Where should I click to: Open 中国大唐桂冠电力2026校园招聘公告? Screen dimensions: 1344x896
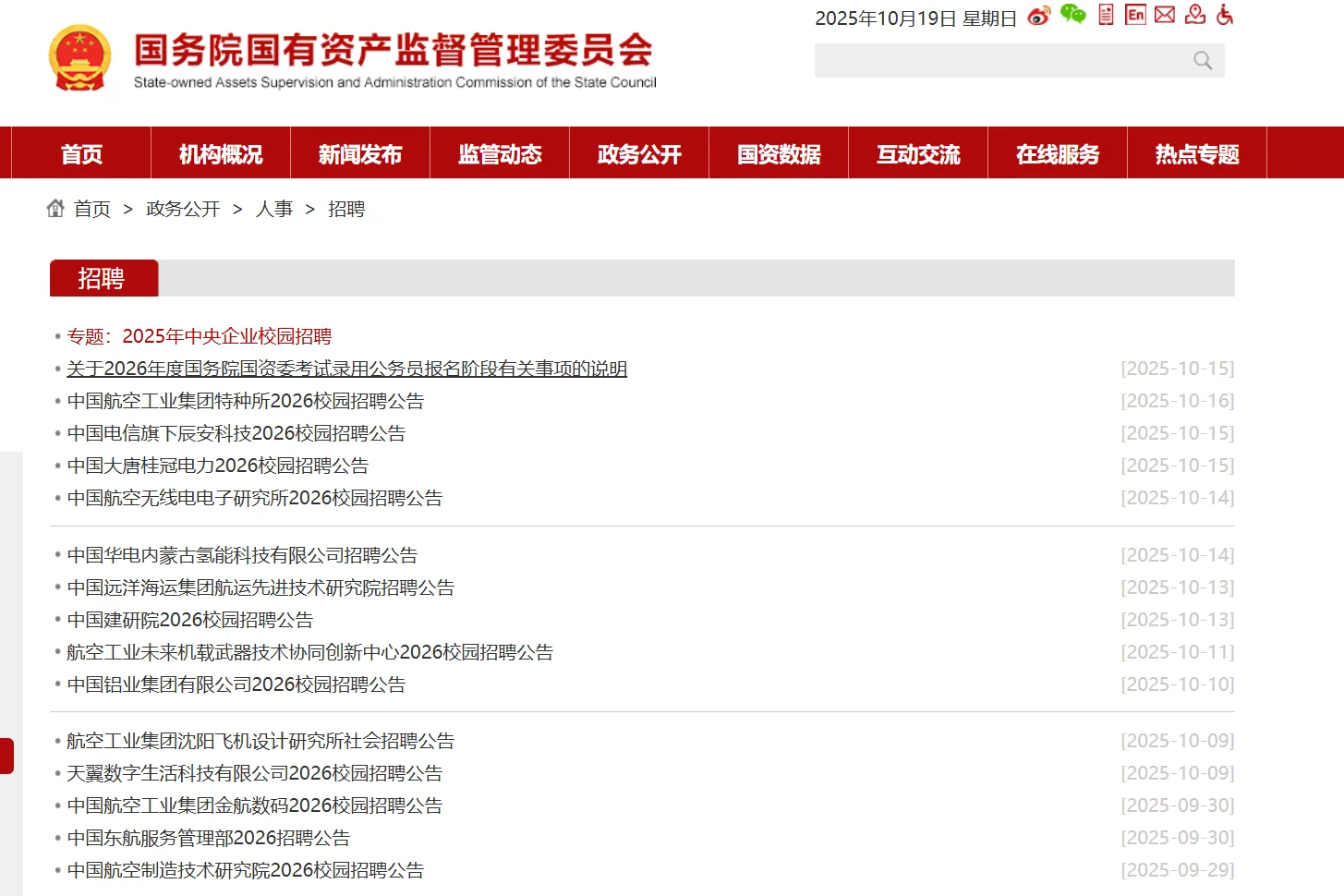tap(218, 466)
